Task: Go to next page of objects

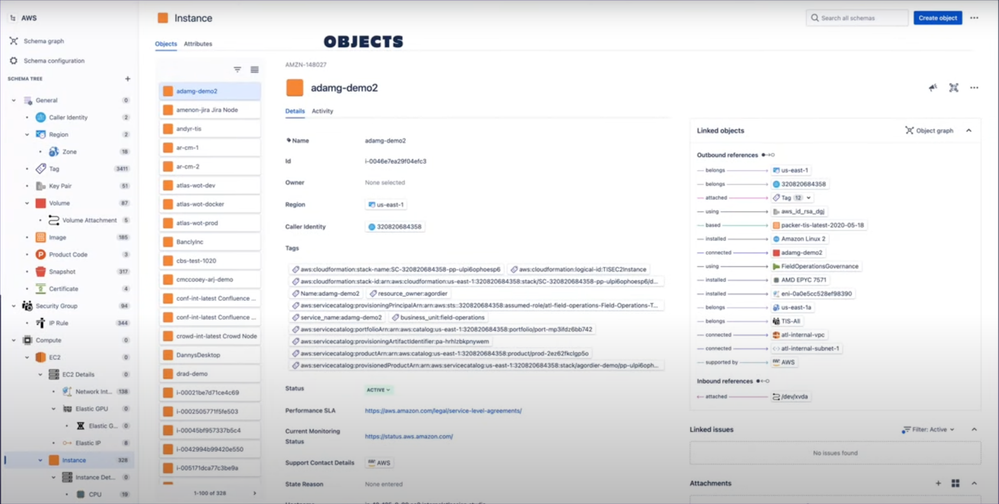Action: click(x=254, y=493)
